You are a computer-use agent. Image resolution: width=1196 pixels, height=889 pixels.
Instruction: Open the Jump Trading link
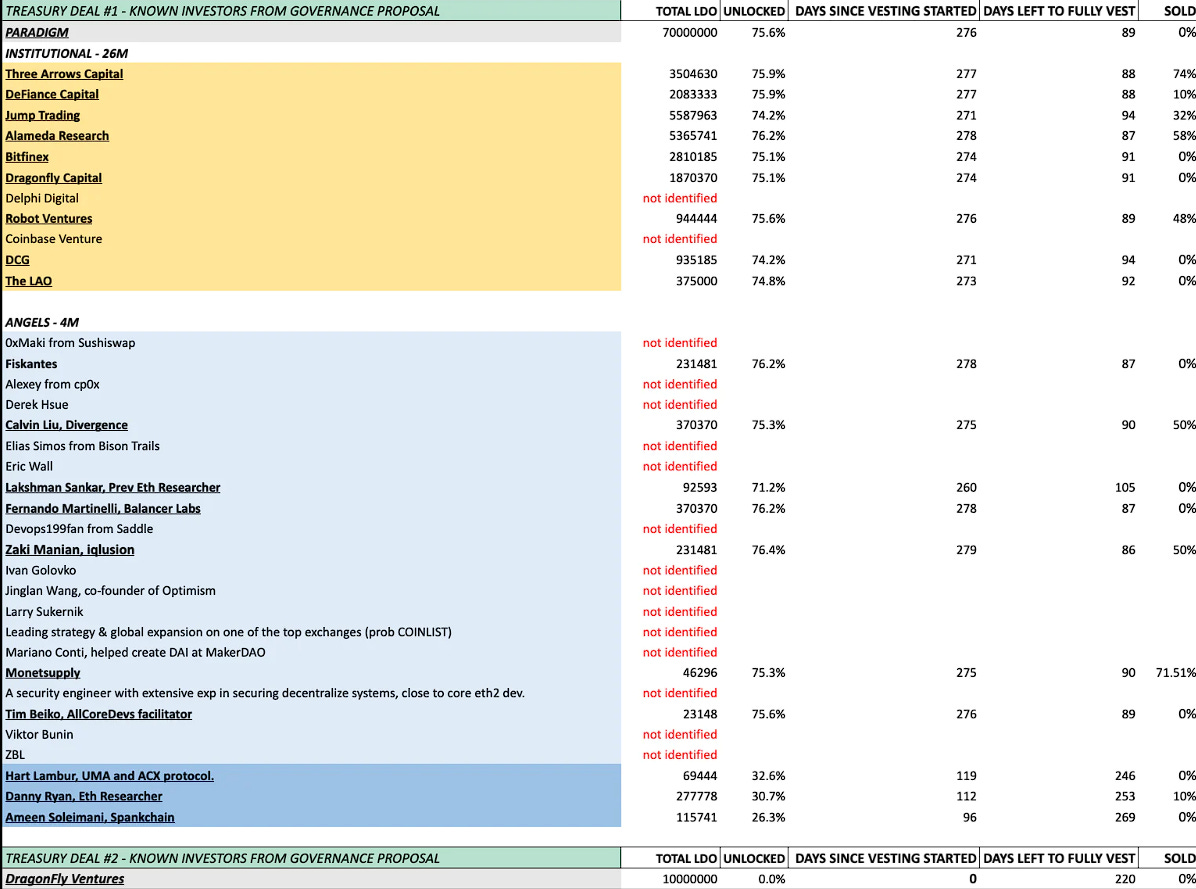[x=43, y=115]
